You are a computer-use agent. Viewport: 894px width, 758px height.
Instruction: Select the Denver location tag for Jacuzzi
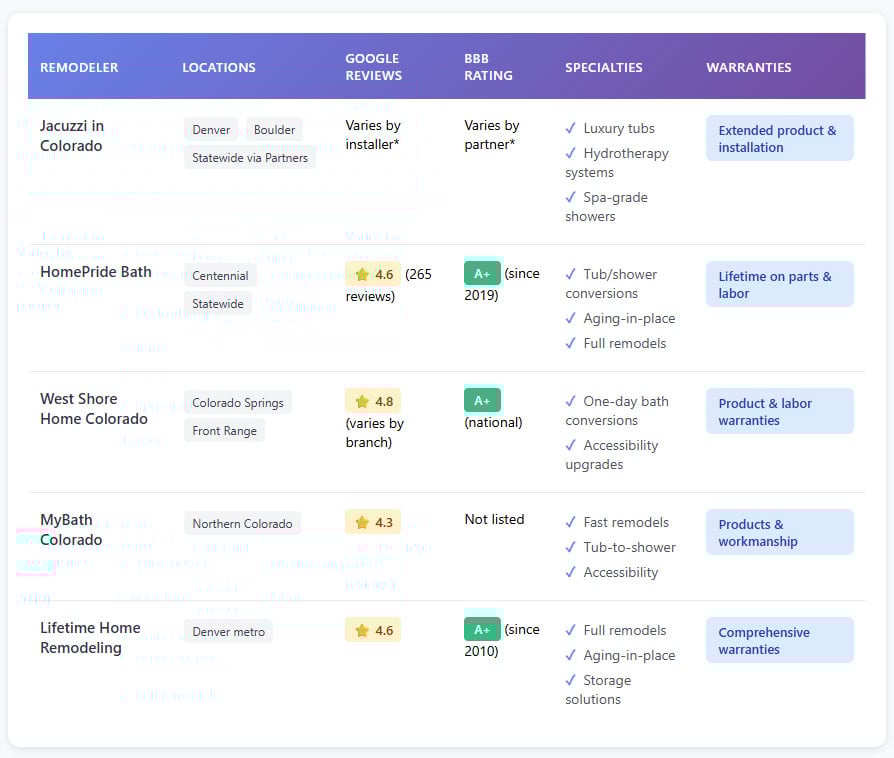211,130
